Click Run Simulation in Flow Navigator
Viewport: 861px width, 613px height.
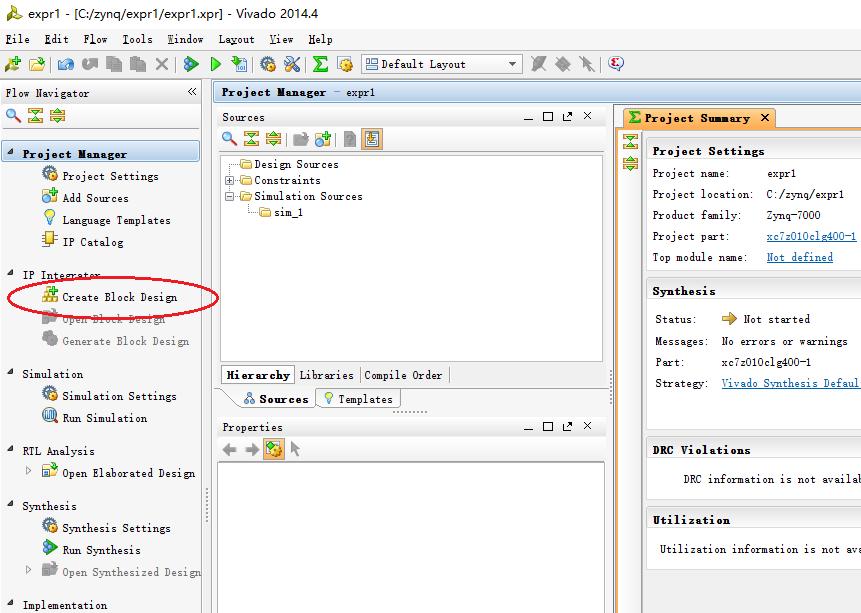point(104,418)
